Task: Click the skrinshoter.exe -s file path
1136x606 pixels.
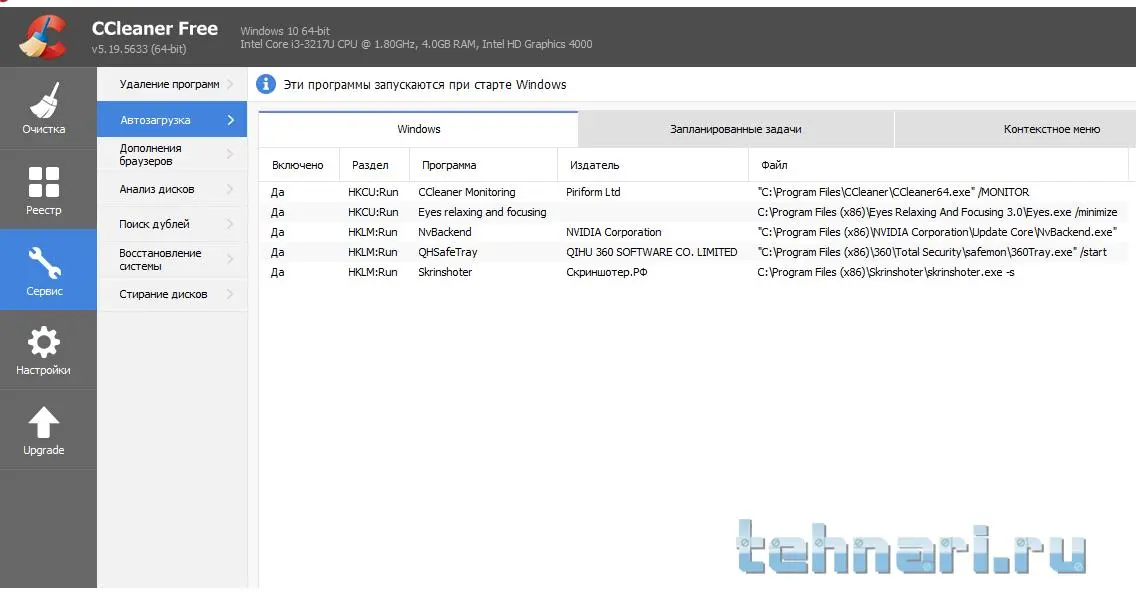Action: 885,273
